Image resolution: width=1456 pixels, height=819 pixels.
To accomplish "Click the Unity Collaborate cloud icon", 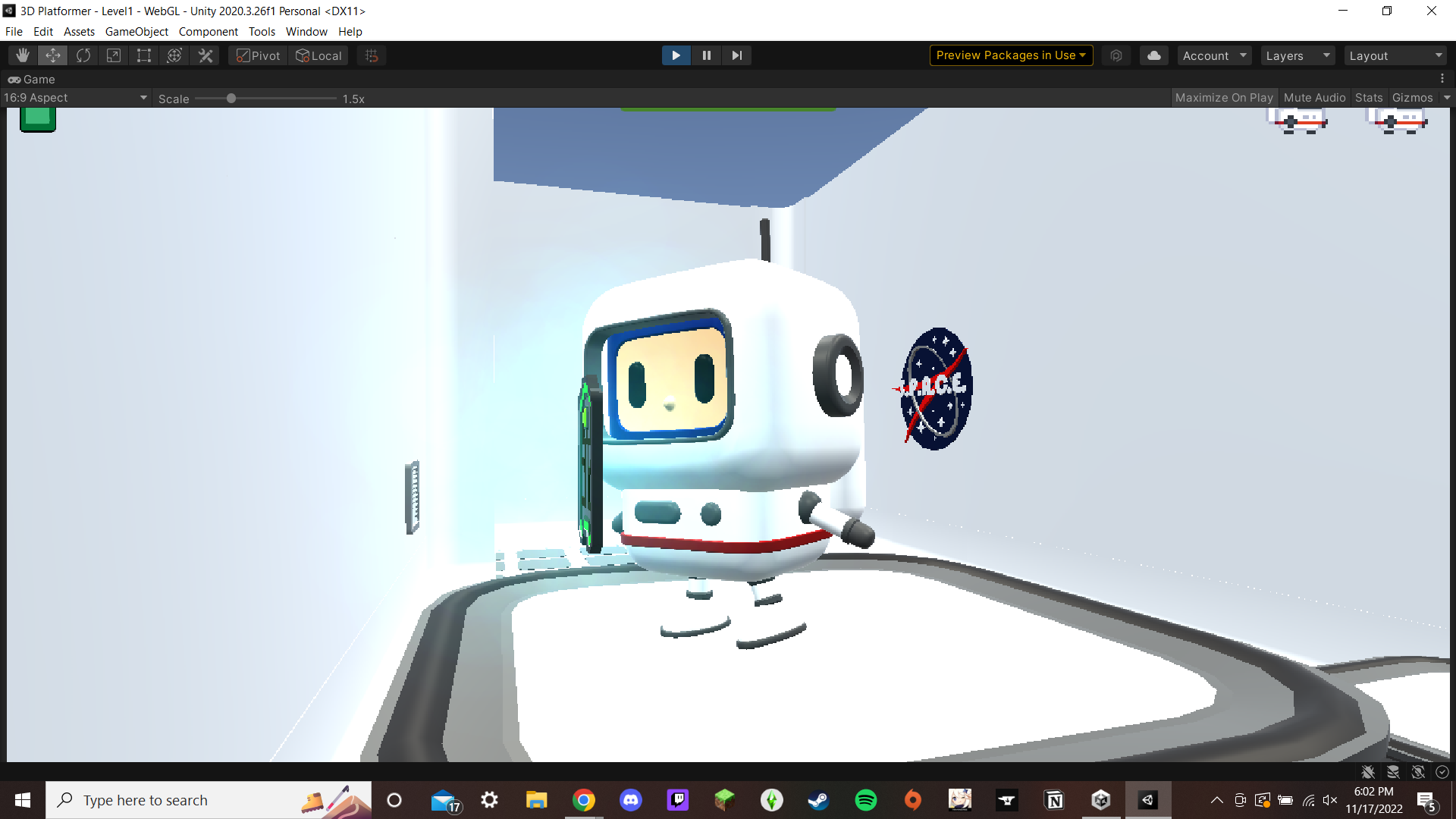I will 1153,55.
